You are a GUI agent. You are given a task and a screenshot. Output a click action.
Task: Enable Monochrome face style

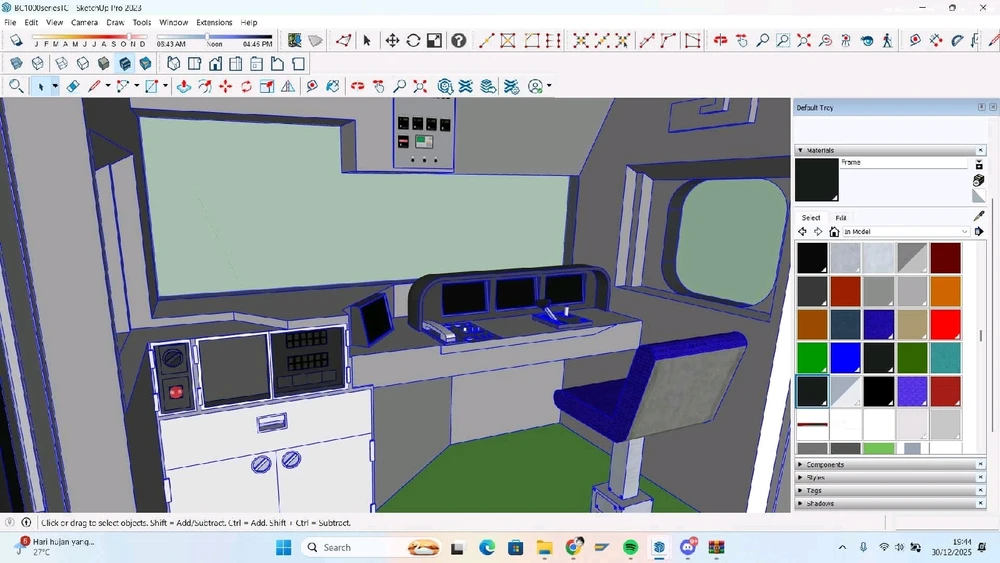coord(146,64)
